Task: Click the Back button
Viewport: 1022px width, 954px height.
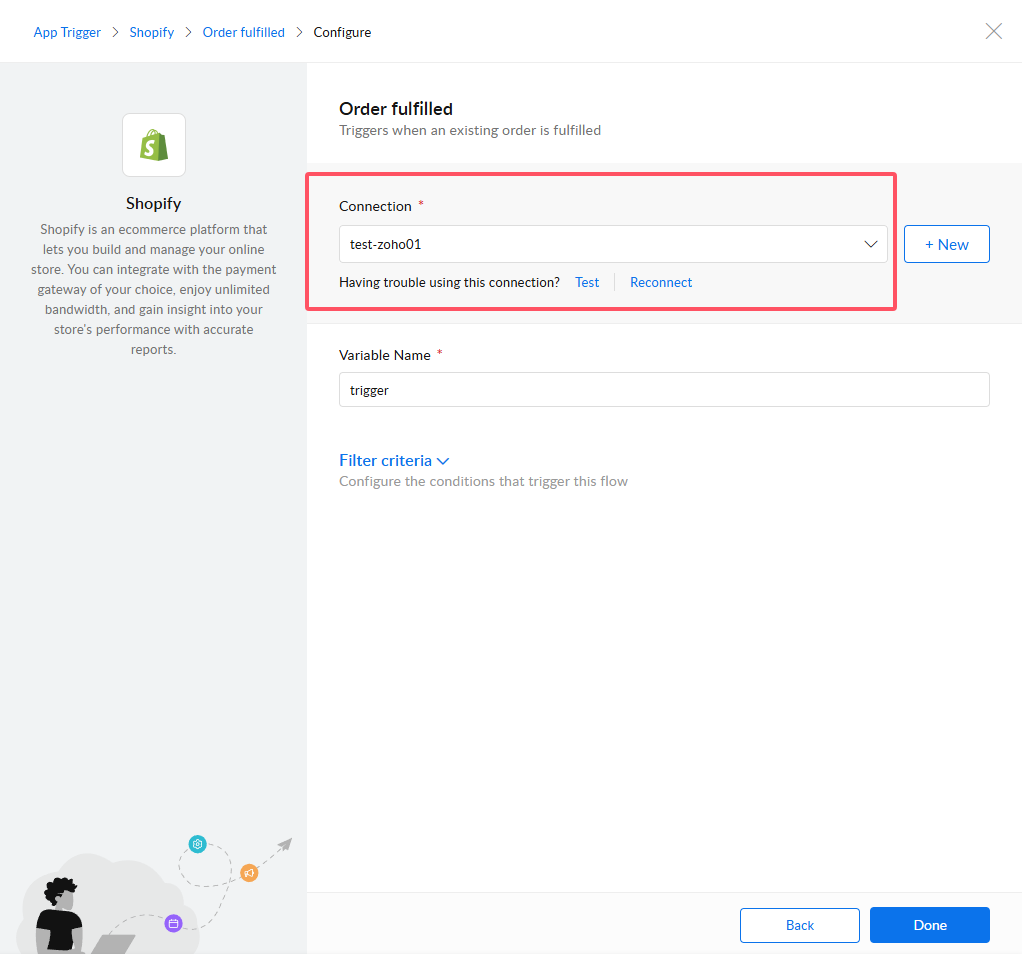Action: [x=800, y=925]
